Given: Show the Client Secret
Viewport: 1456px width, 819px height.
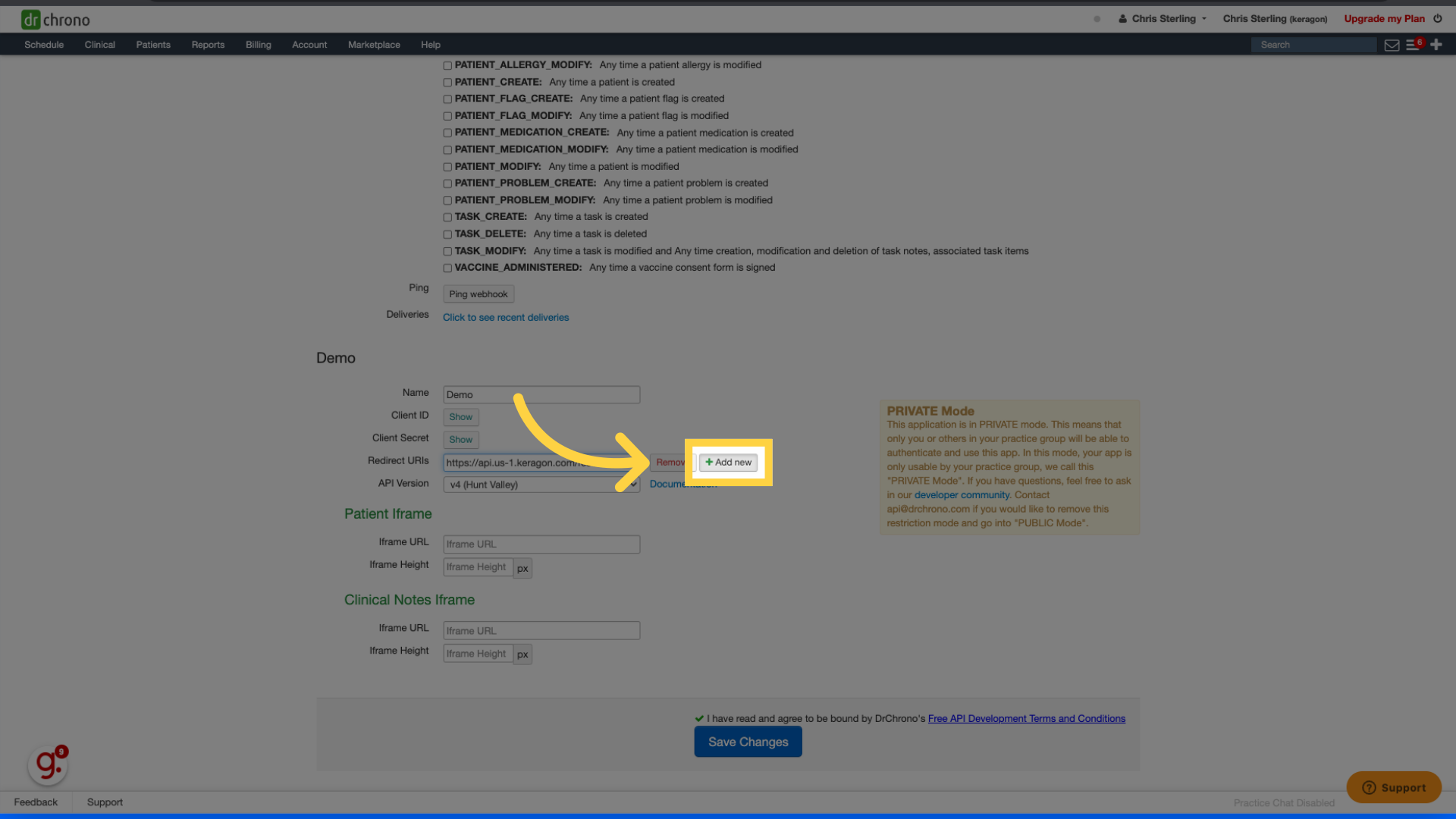Looking at the screenshot, I should 461,440.
